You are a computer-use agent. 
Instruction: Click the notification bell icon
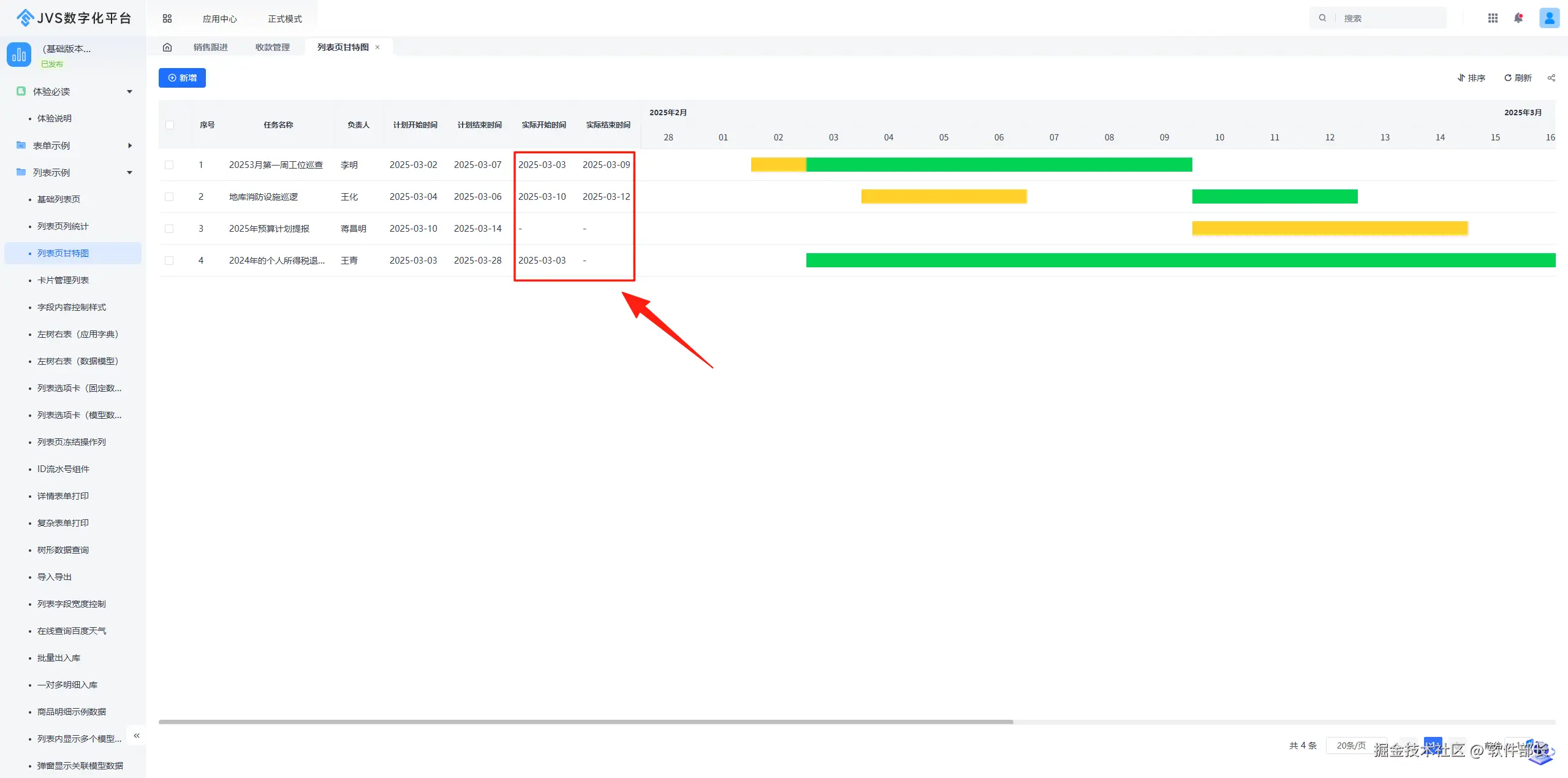(1518, 18)
